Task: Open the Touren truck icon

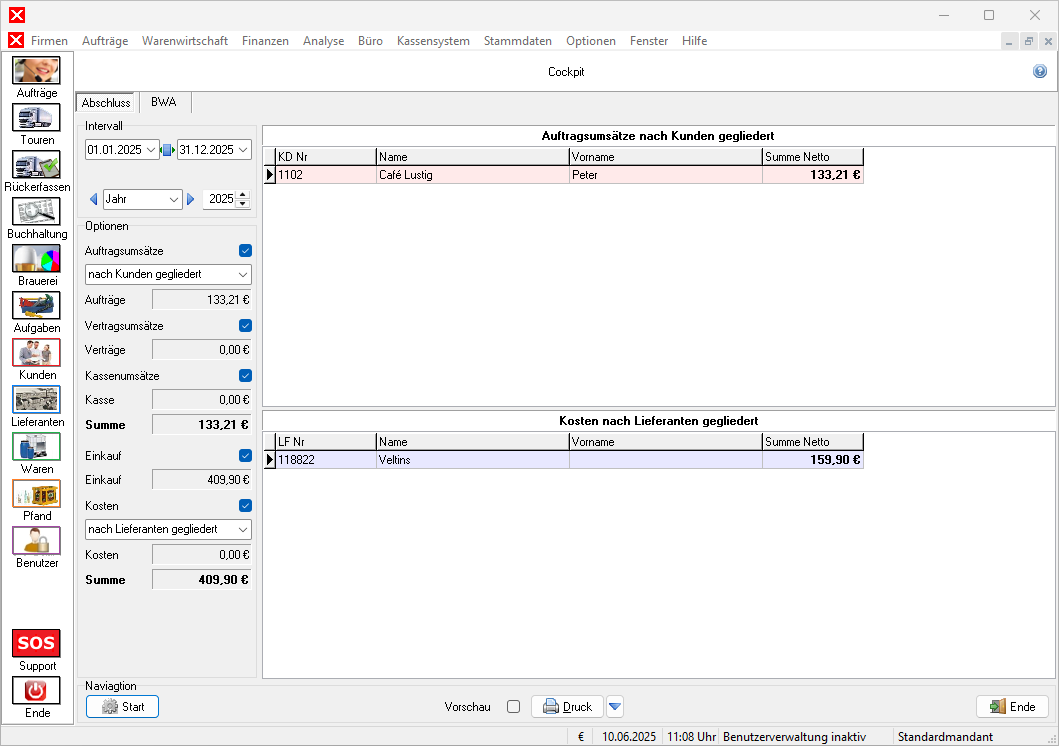Action: coord(36,118)
